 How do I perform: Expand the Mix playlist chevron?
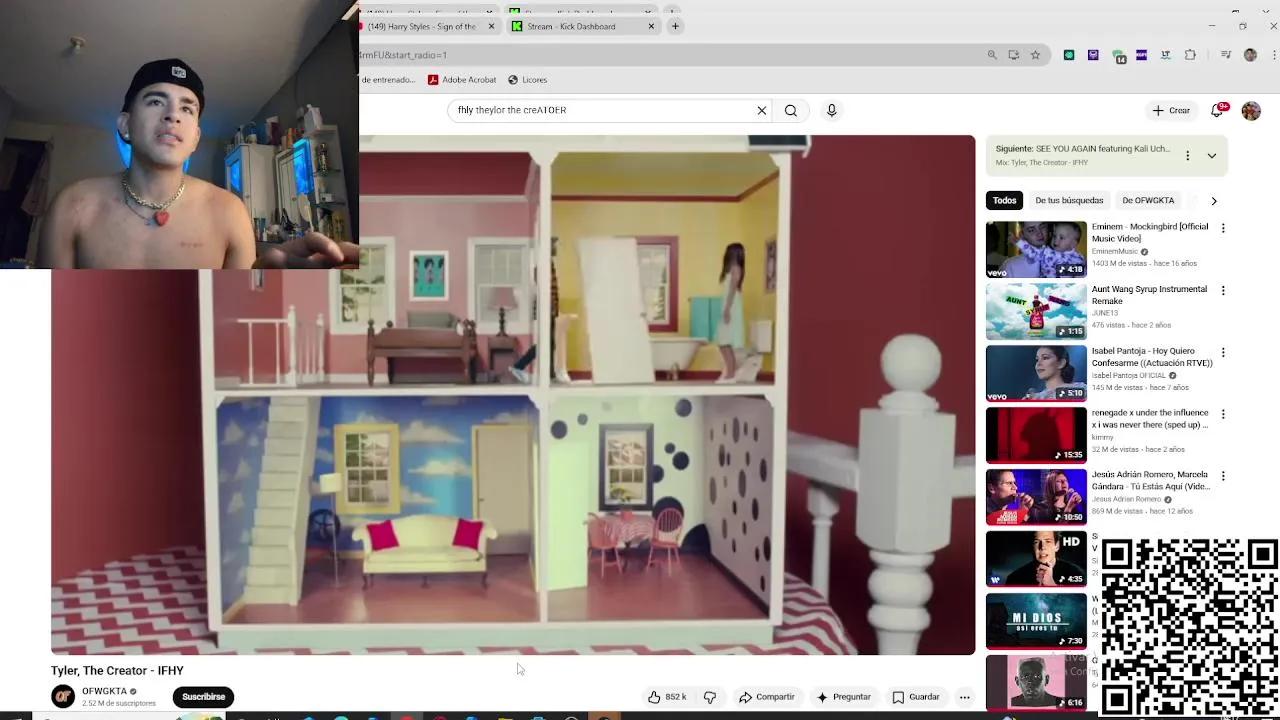pos(1211,156)
